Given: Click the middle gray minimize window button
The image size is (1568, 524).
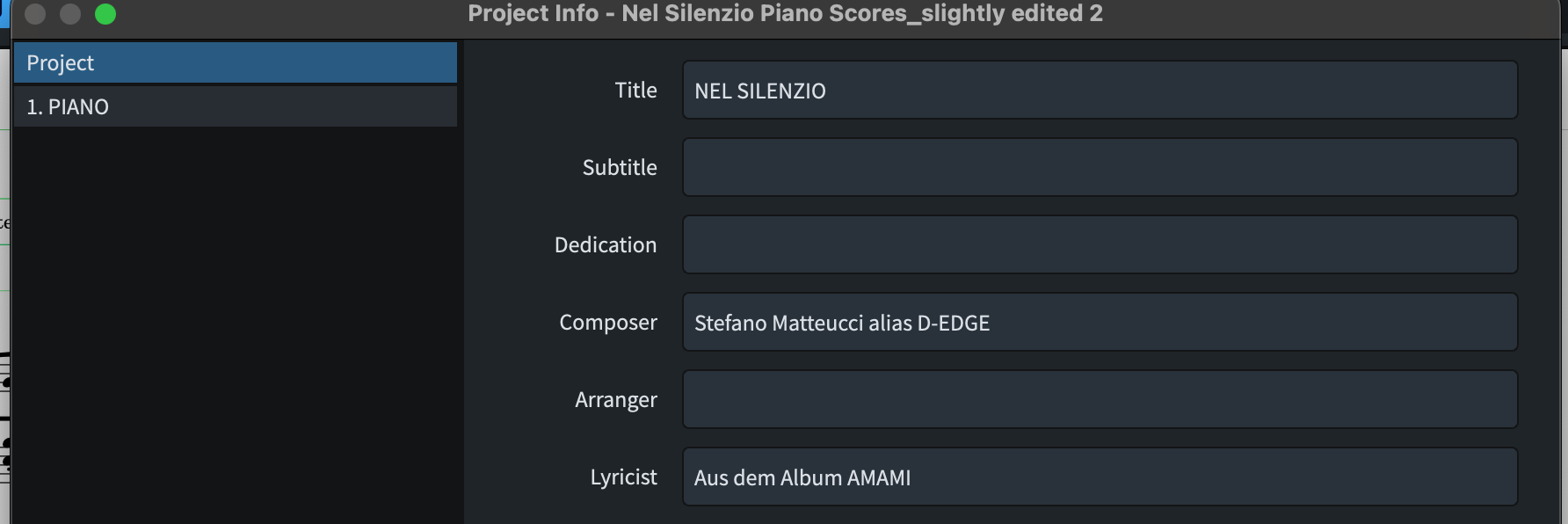Looking at the screenshot, I should coord(70,14).
